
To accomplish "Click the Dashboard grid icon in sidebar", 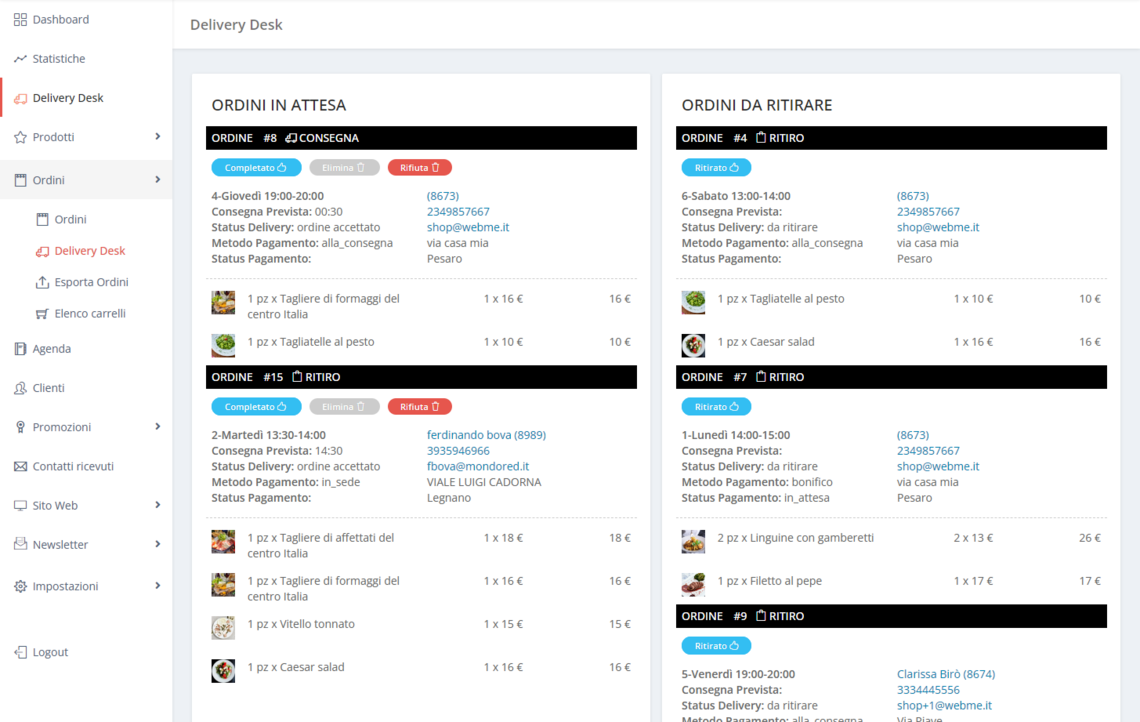I will pyautogui.click(x=20, y=20).
